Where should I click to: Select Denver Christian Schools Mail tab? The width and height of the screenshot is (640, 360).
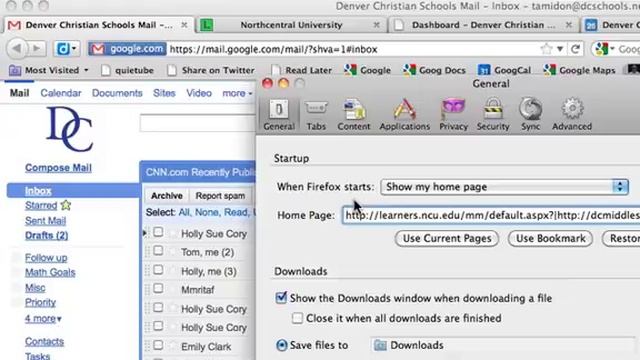tap(99, 25)
